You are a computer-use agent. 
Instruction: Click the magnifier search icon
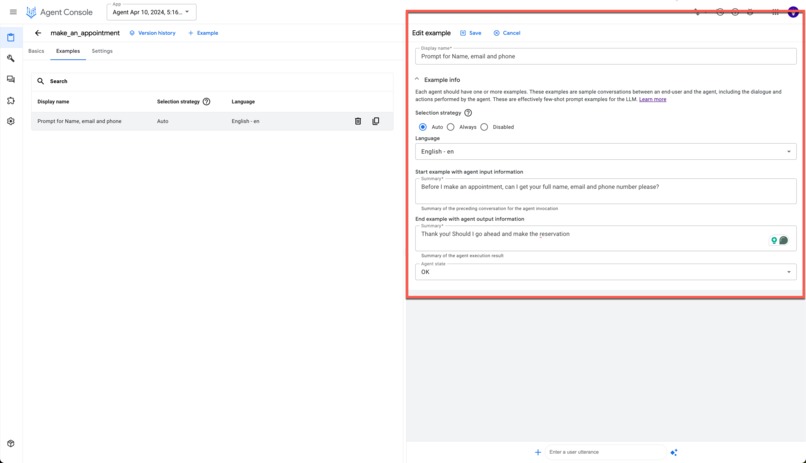tap(41, 81)
